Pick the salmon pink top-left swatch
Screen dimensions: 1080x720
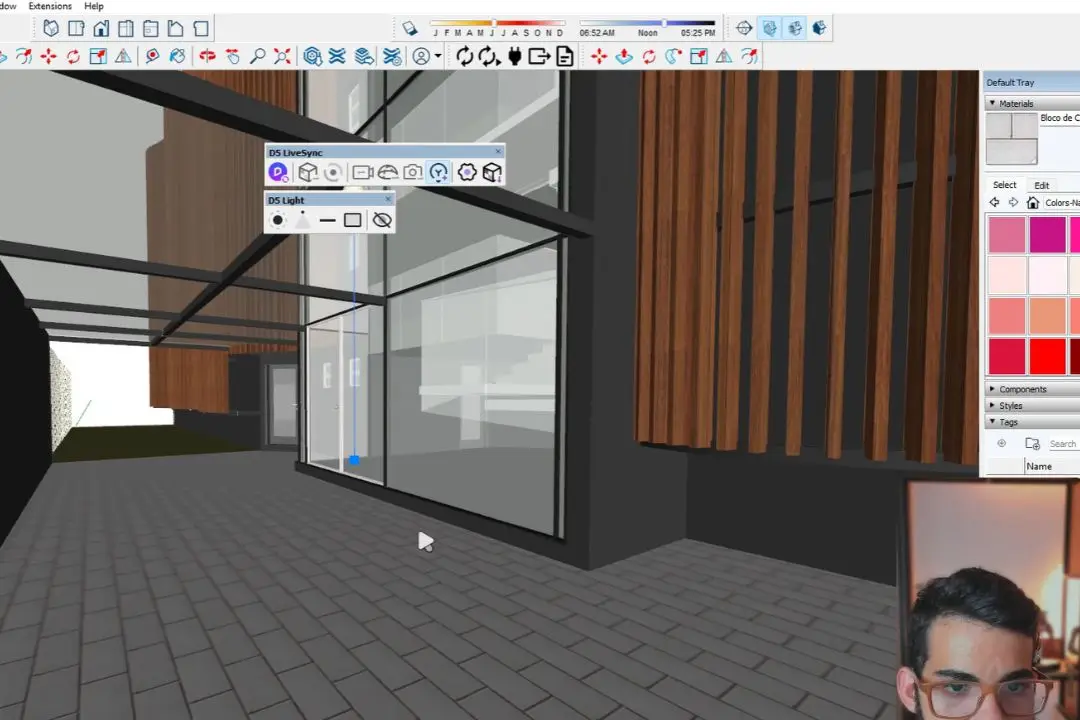click(1007, 234)
